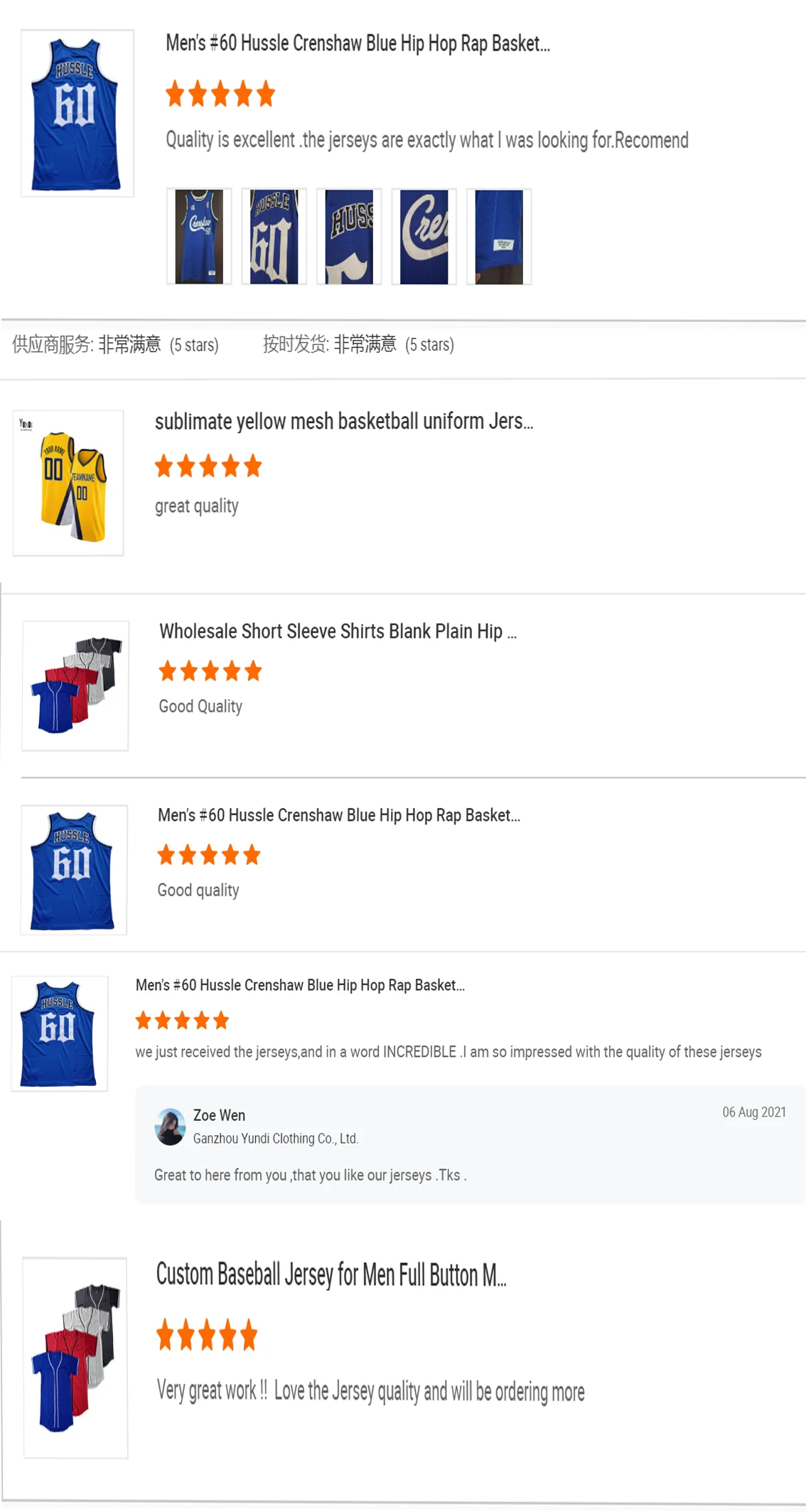Open Hussle Crenshaw title above the INCREDIBLE review
The image size is (806, 1512).
pos(300,985)
